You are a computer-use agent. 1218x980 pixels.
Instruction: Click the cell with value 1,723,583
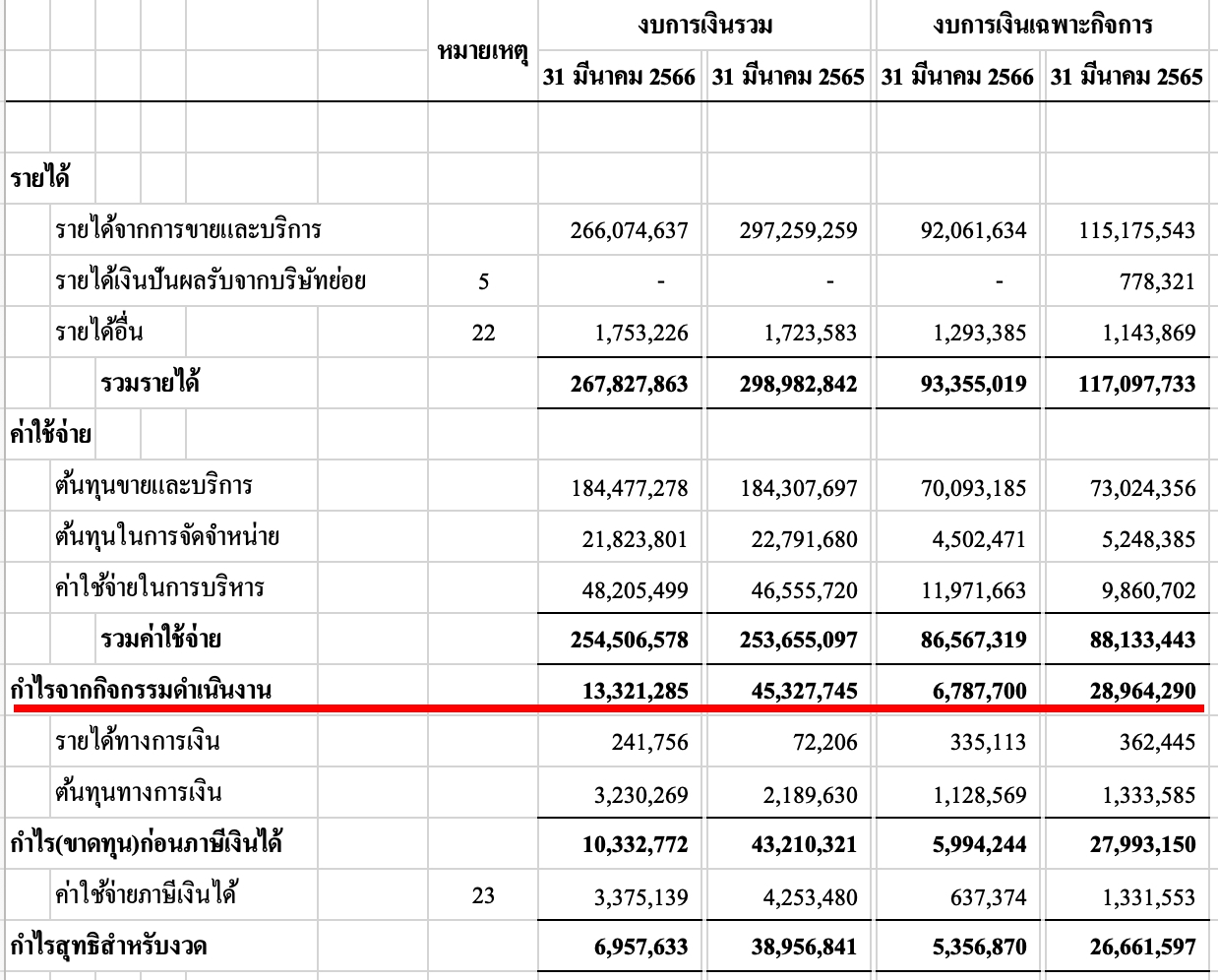[811, 334]
